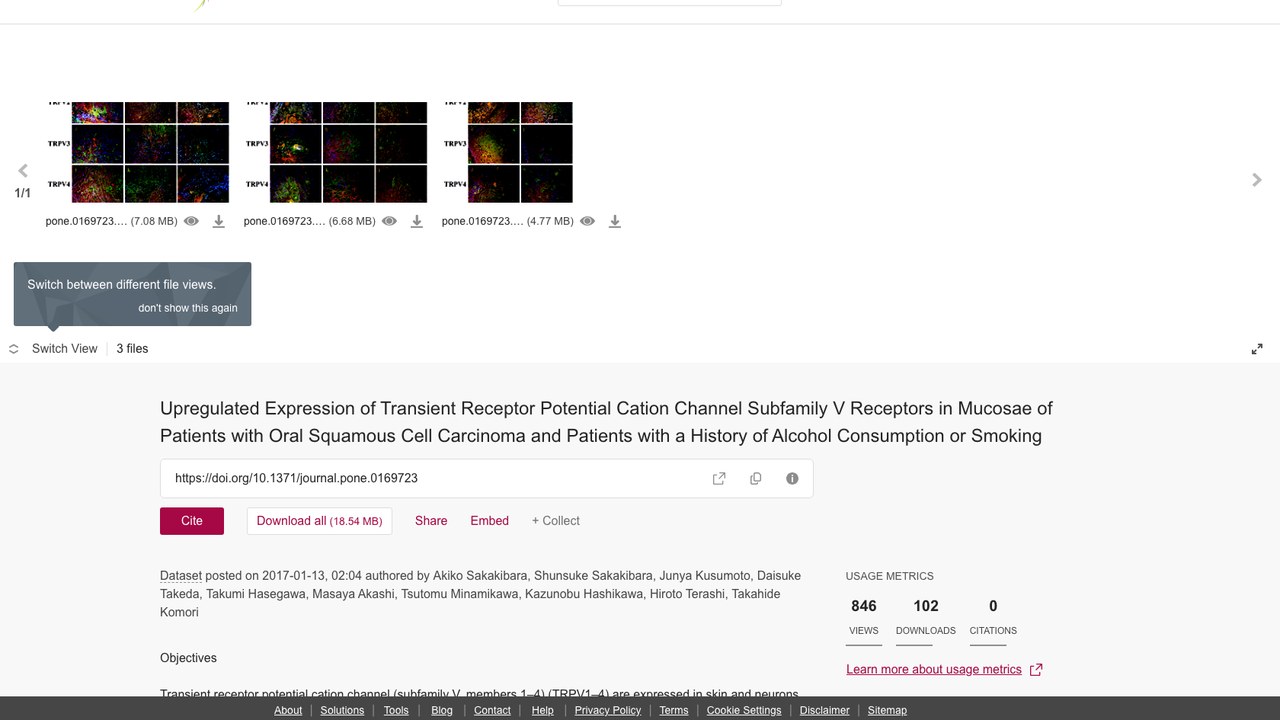
Task: Click the Switch View toggle icon
Action: pyautogui.click(x=14, y=349)
